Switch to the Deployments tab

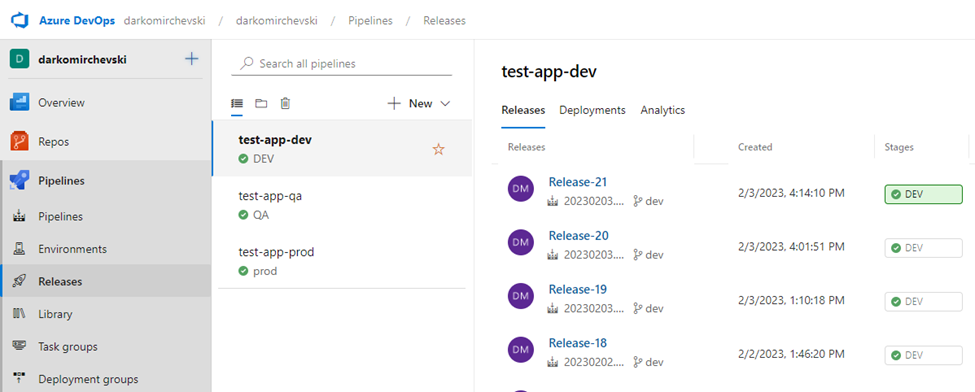pyautogui.click(x=593, y=110)
